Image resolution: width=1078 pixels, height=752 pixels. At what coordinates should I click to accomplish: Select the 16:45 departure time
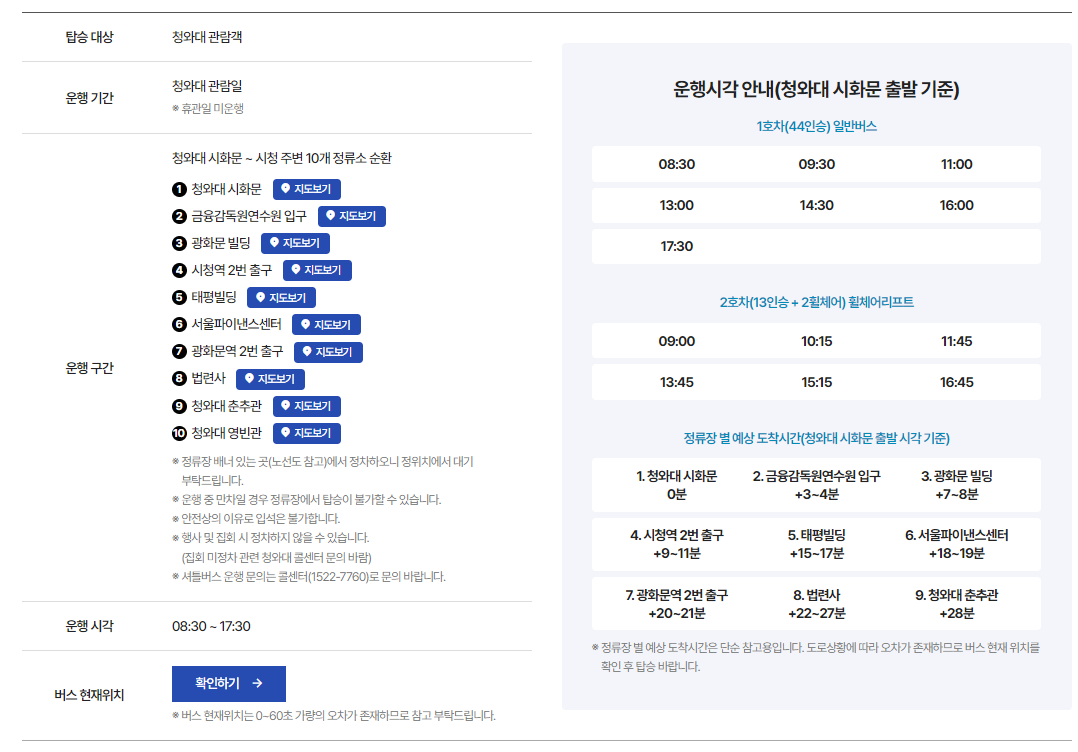(956, 382)
